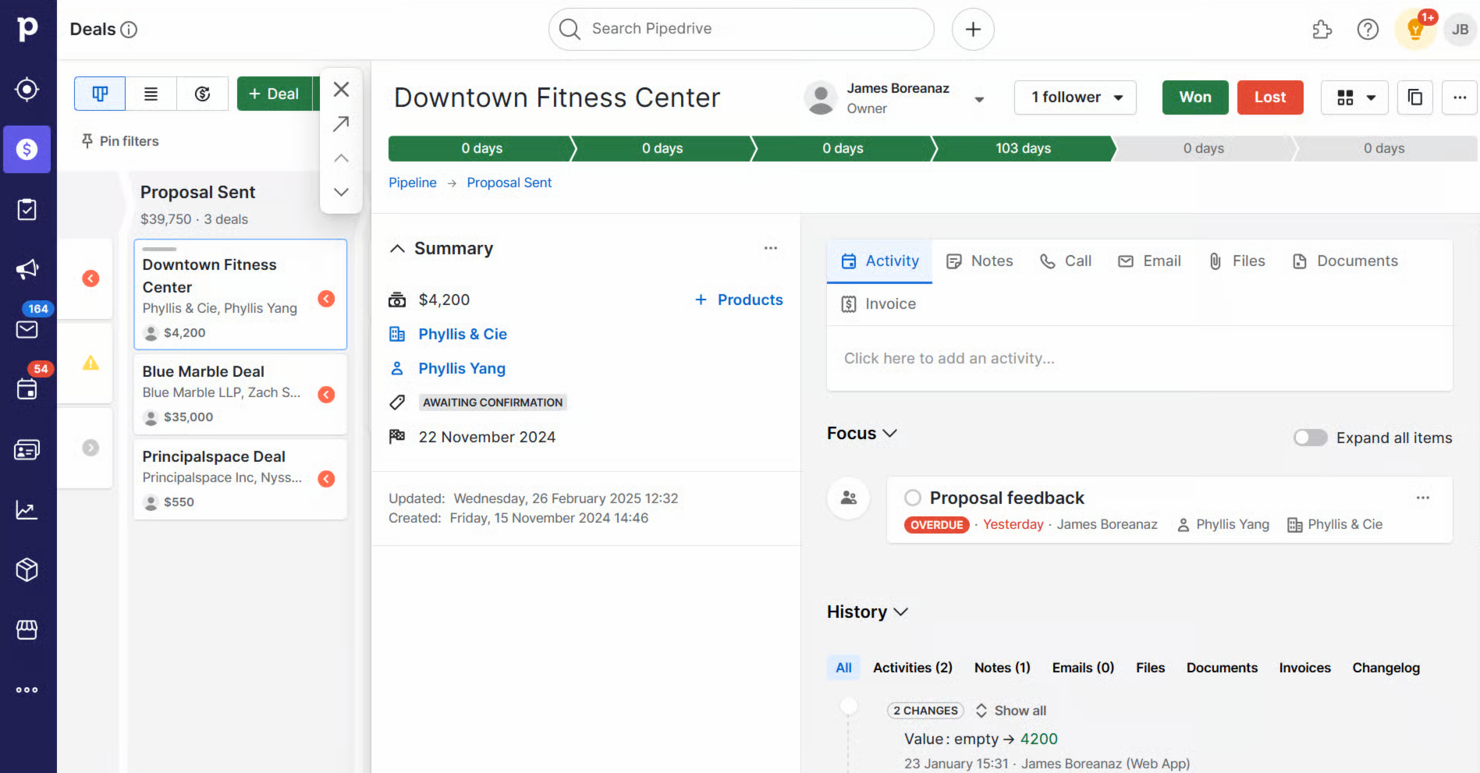Toggle Expand all items switch
The width and height of the screenshot is (1480, 773).
tap(1310, 438)
